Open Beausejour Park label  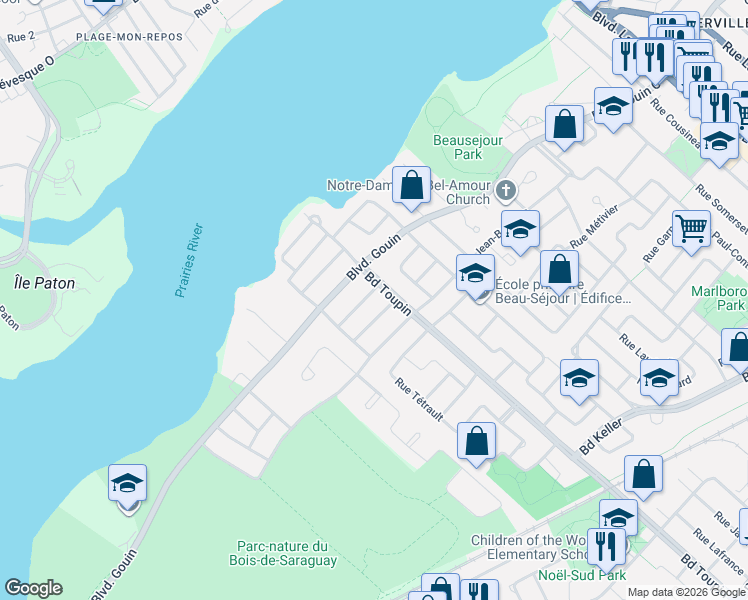(468, 147)
